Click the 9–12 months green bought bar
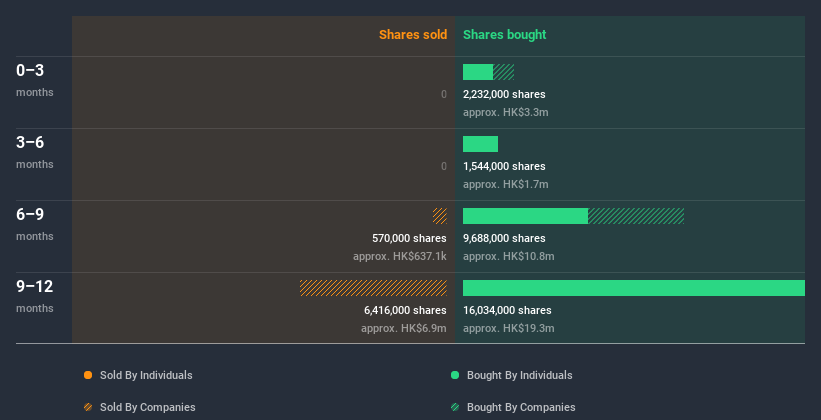 click(x=634, y=288)
